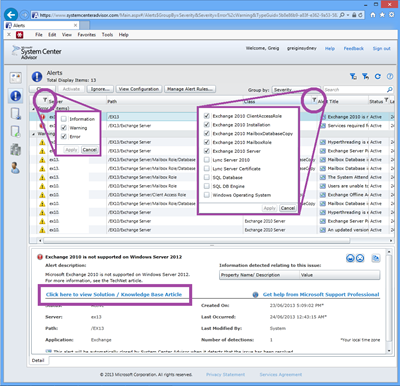The width and height of the screenshot is (400, 386).
Task: Uncheck Exchange 2010 MailboxDatabaseCopy class
Action: (x=207, y=133)
